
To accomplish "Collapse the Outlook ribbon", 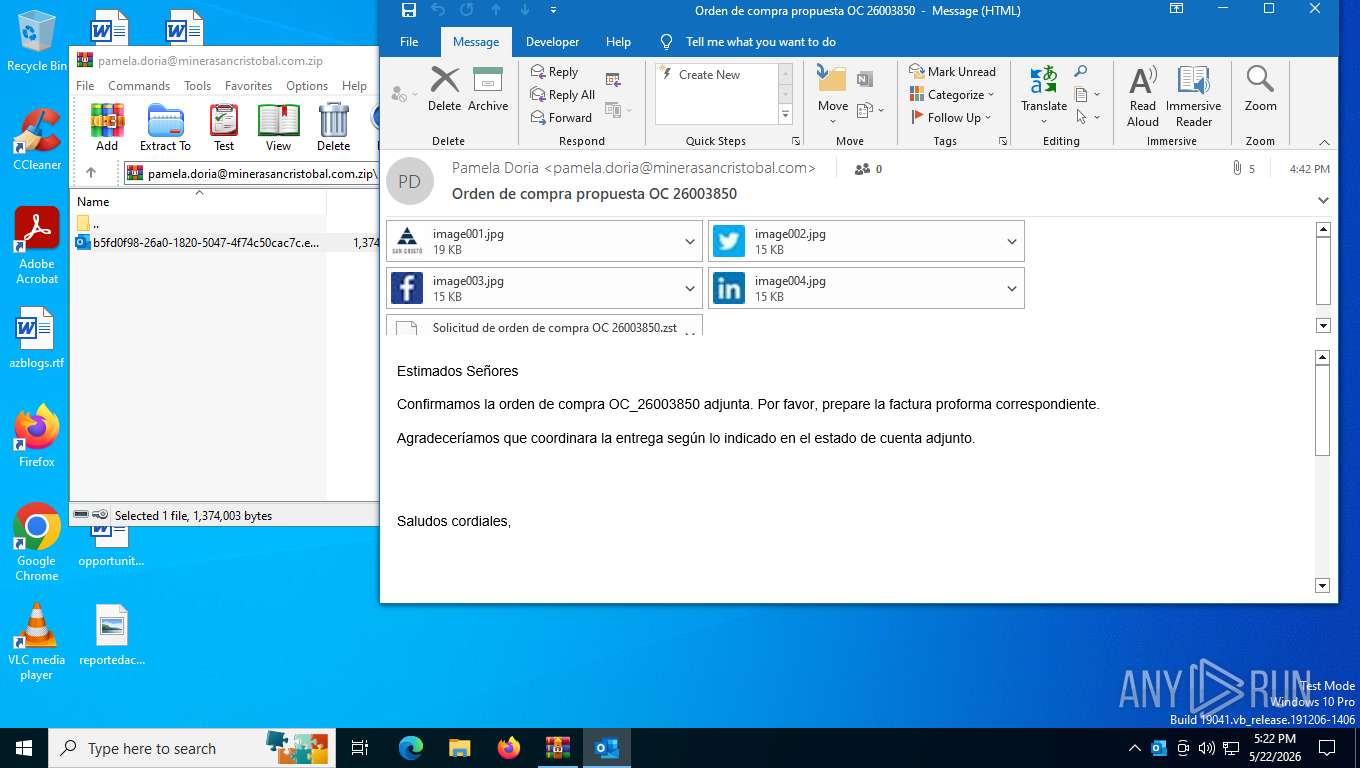I will pos(1325,142).
